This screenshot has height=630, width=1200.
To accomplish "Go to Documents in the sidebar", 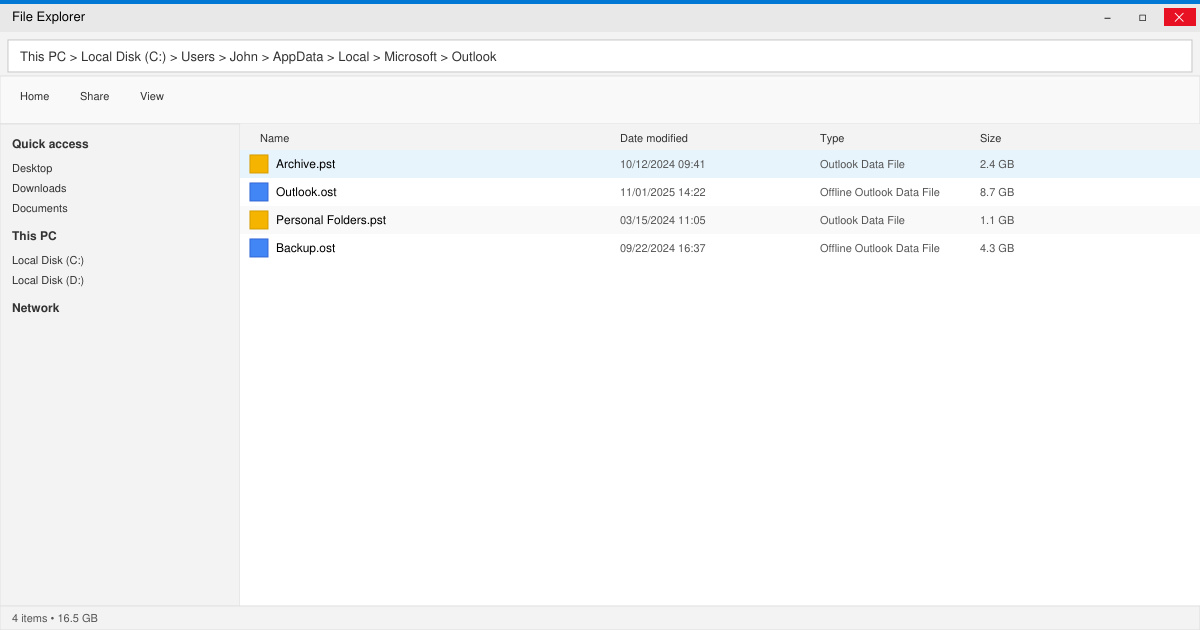I will [x=40, y=208].
